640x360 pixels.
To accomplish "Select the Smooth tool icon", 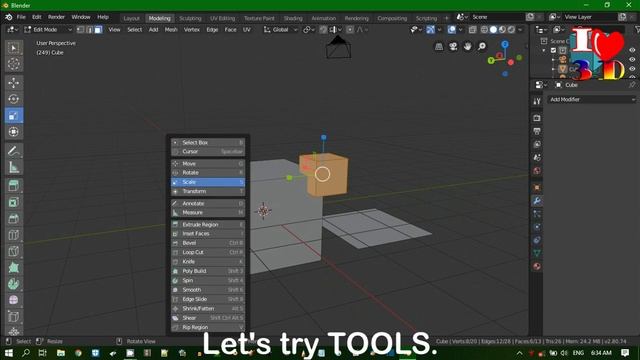I will [13, 300].
